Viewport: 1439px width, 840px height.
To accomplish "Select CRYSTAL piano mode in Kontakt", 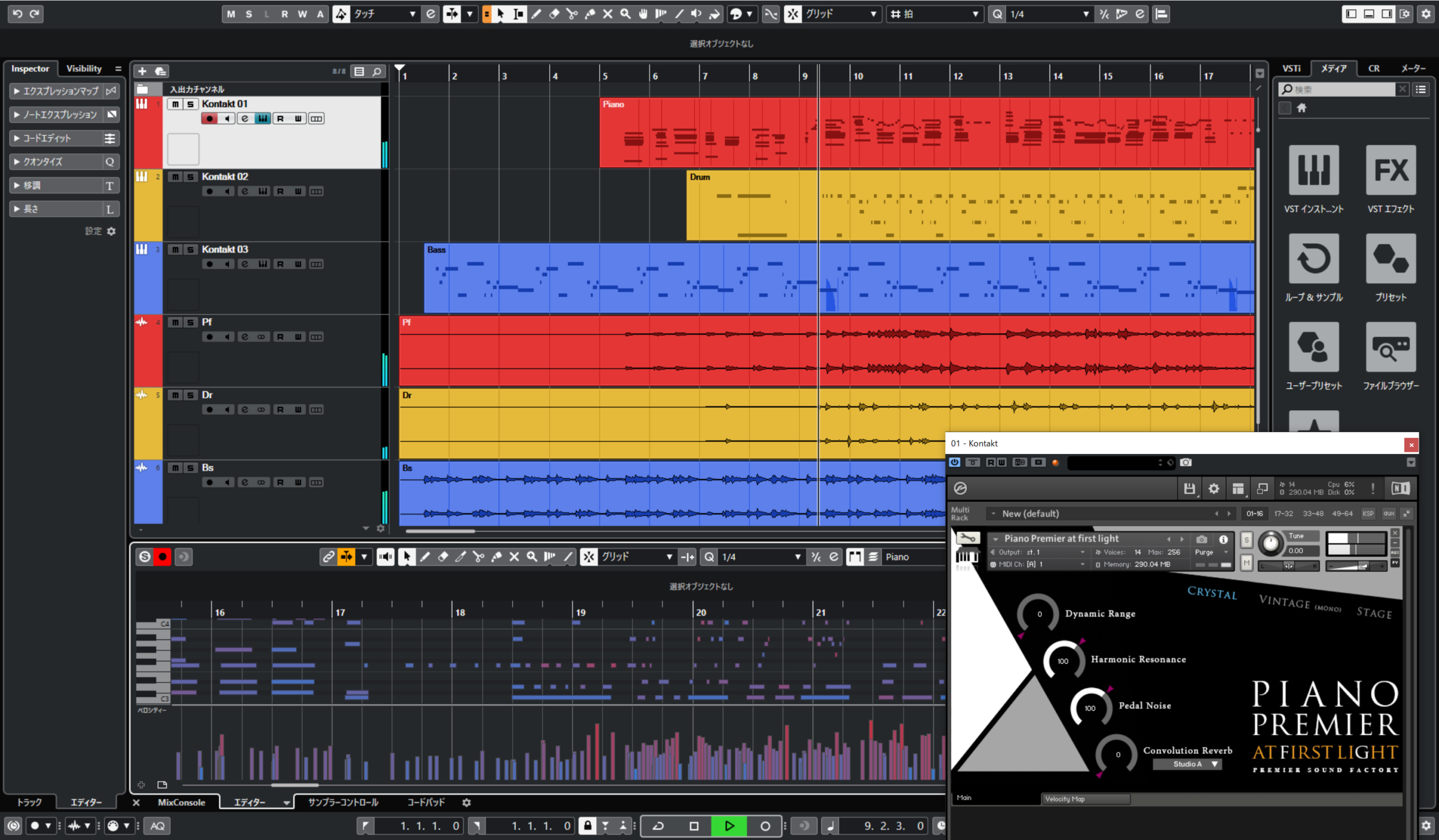I will pyautogui.click(x=1212, y=592).
